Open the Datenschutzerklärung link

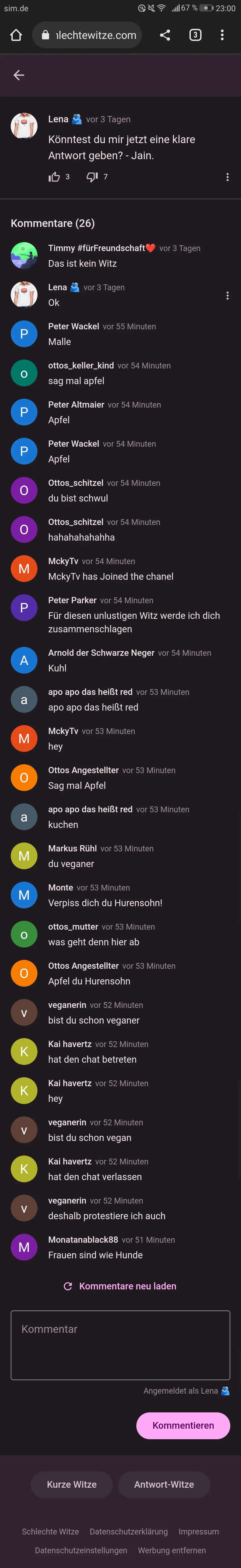click(x=129, y=1532)
